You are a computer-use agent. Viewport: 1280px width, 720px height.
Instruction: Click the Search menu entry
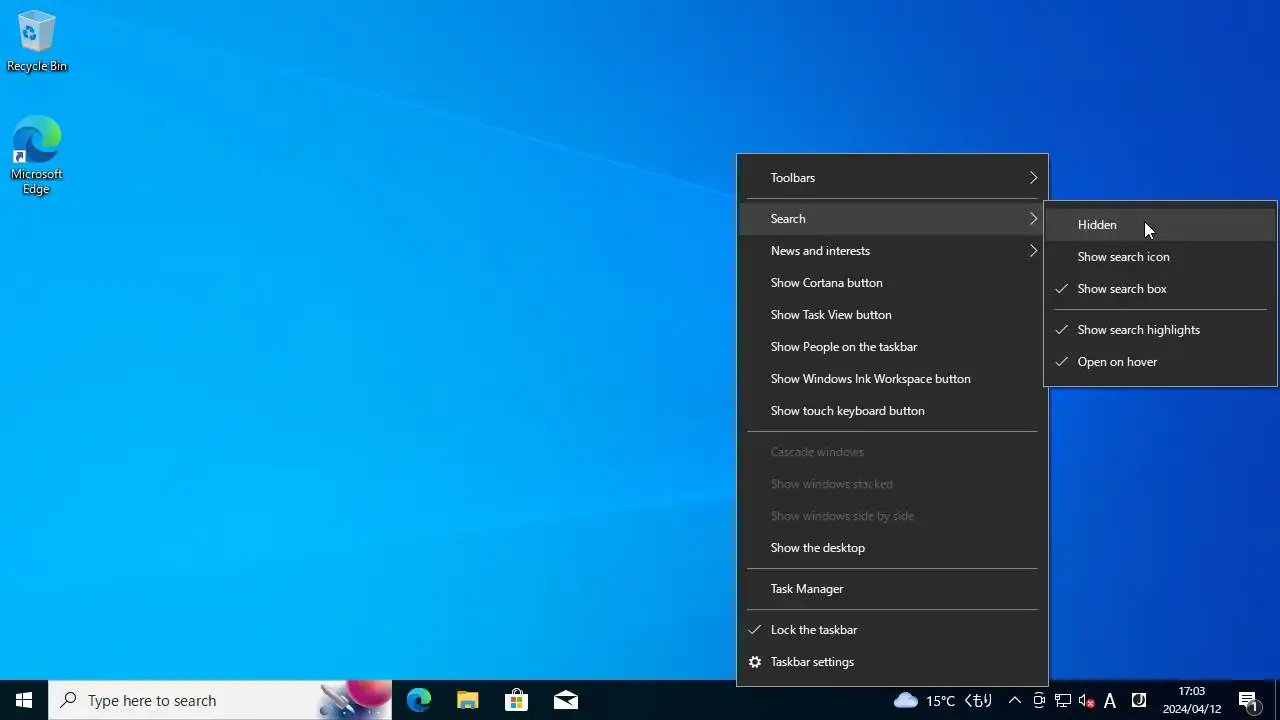coord(892,219)
